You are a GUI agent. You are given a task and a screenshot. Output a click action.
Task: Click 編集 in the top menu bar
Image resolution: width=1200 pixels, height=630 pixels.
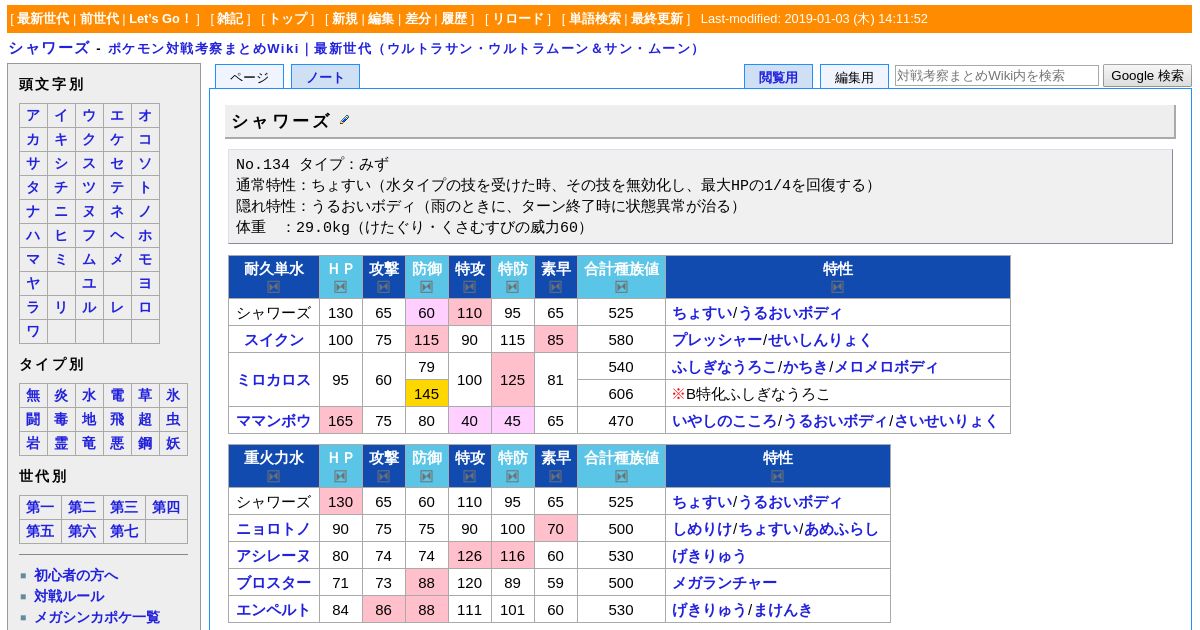tap(381, 19)
